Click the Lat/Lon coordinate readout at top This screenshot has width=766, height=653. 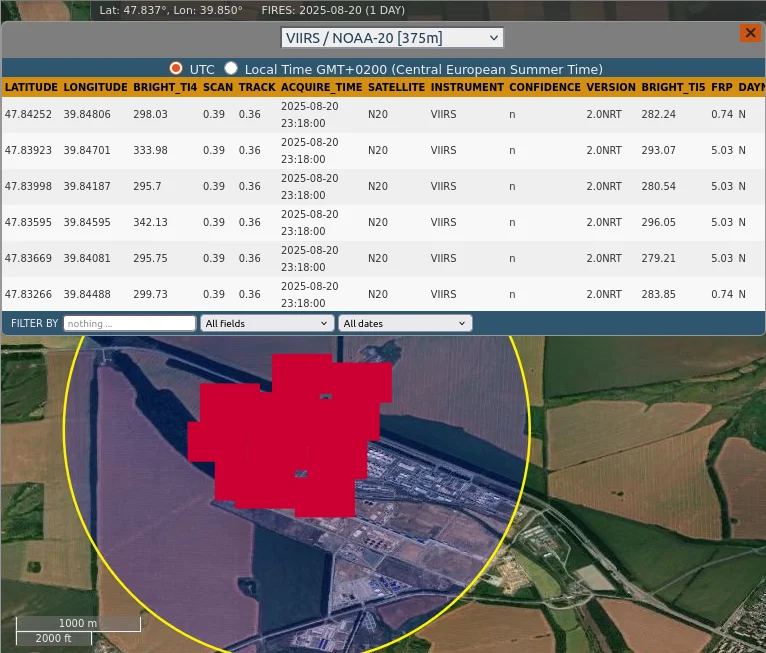[172, 10]
